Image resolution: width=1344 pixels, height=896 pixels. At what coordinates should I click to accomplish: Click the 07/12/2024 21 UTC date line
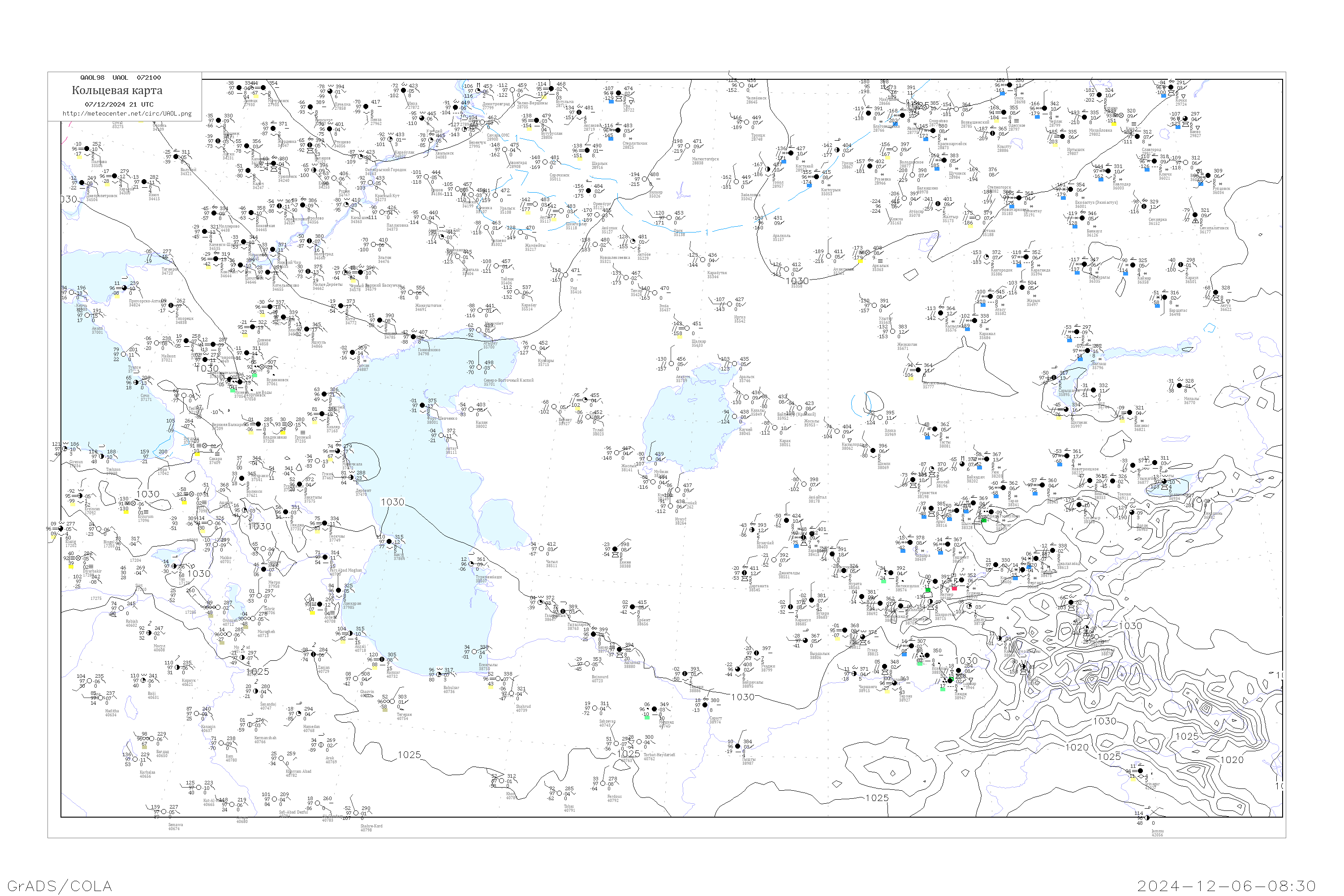(x=119, y=104)
